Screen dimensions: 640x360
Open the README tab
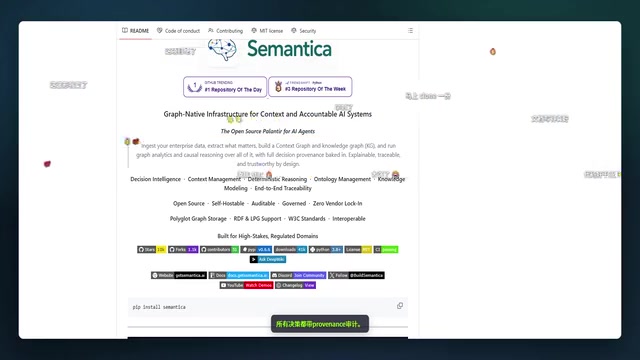click(136, 31)
